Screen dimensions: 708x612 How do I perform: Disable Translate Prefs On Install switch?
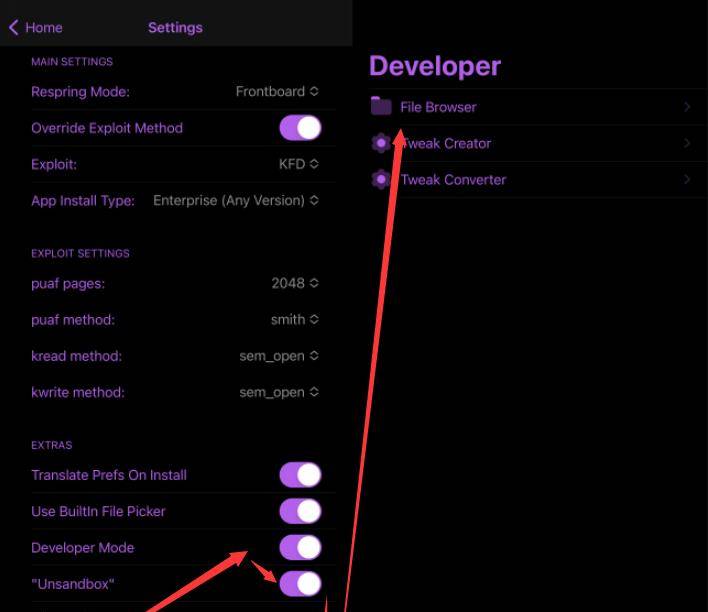[300, 475]
